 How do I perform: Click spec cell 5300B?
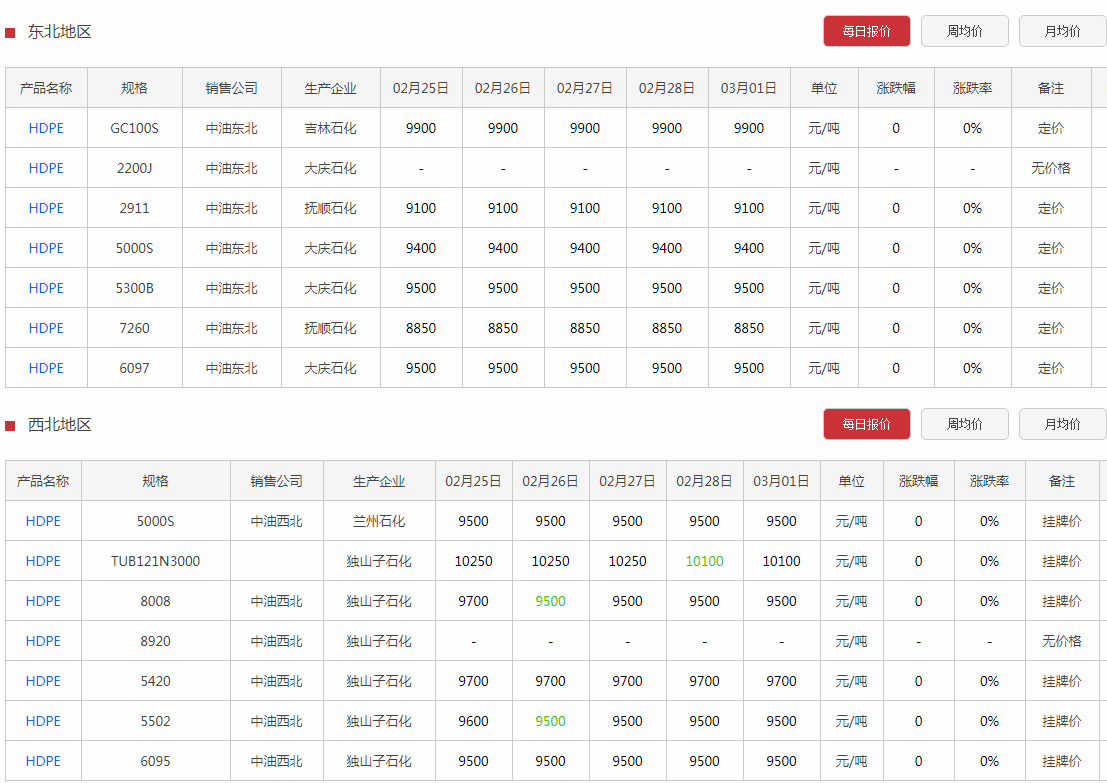coord(134,288)
